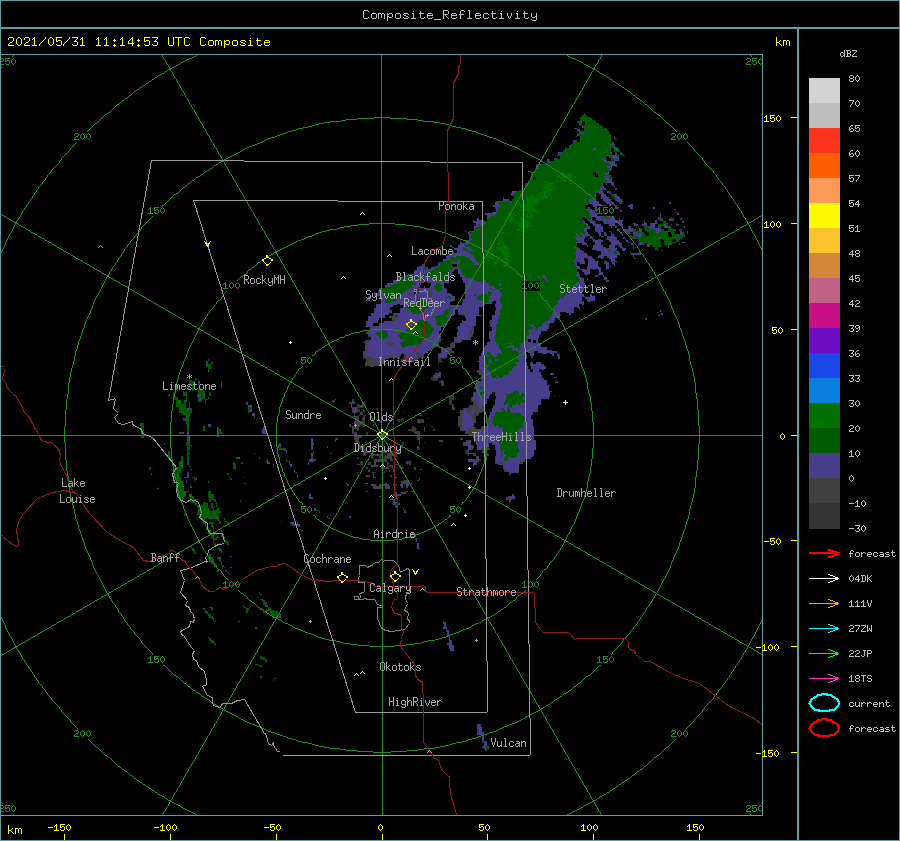Click the ThreeHills town label
Viewport: 900px width, 841px height.
pos(502,437)
